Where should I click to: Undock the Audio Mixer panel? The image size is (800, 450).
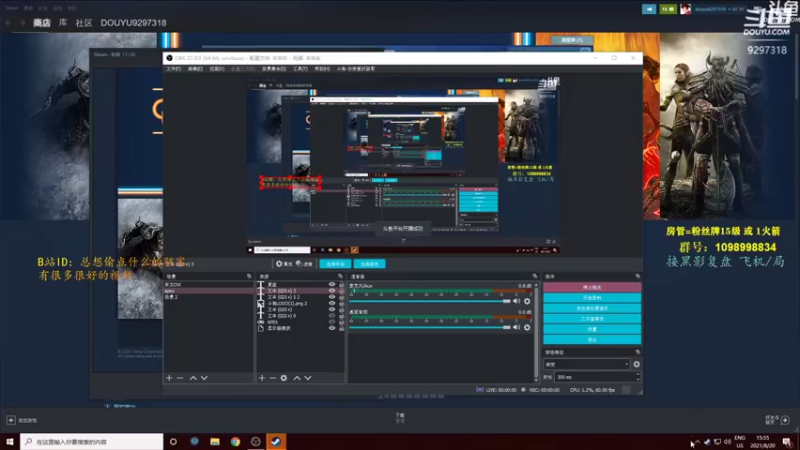535,277
